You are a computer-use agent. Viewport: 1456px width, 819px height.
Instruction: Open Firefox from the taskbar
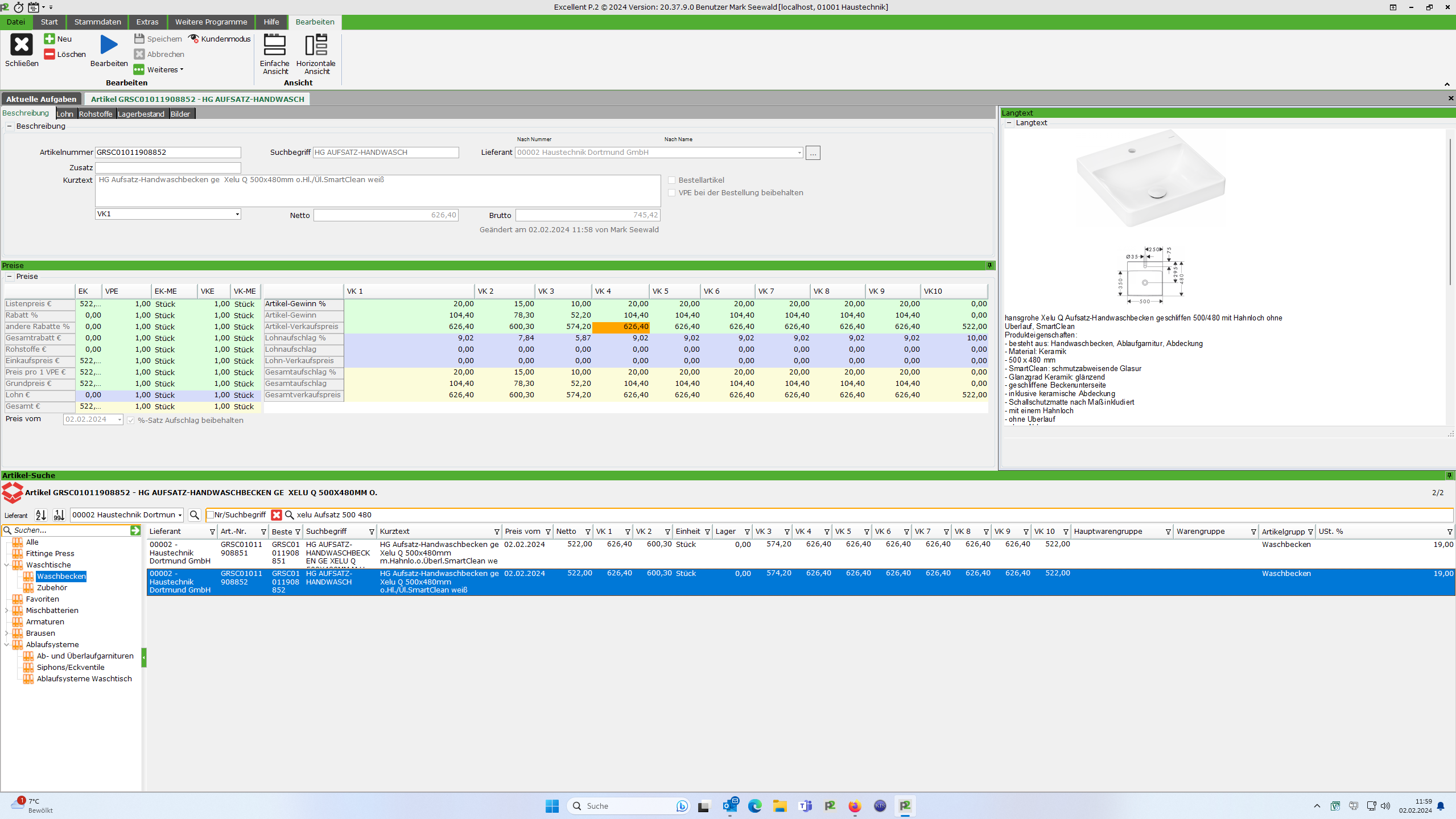(x=855, y=805)
